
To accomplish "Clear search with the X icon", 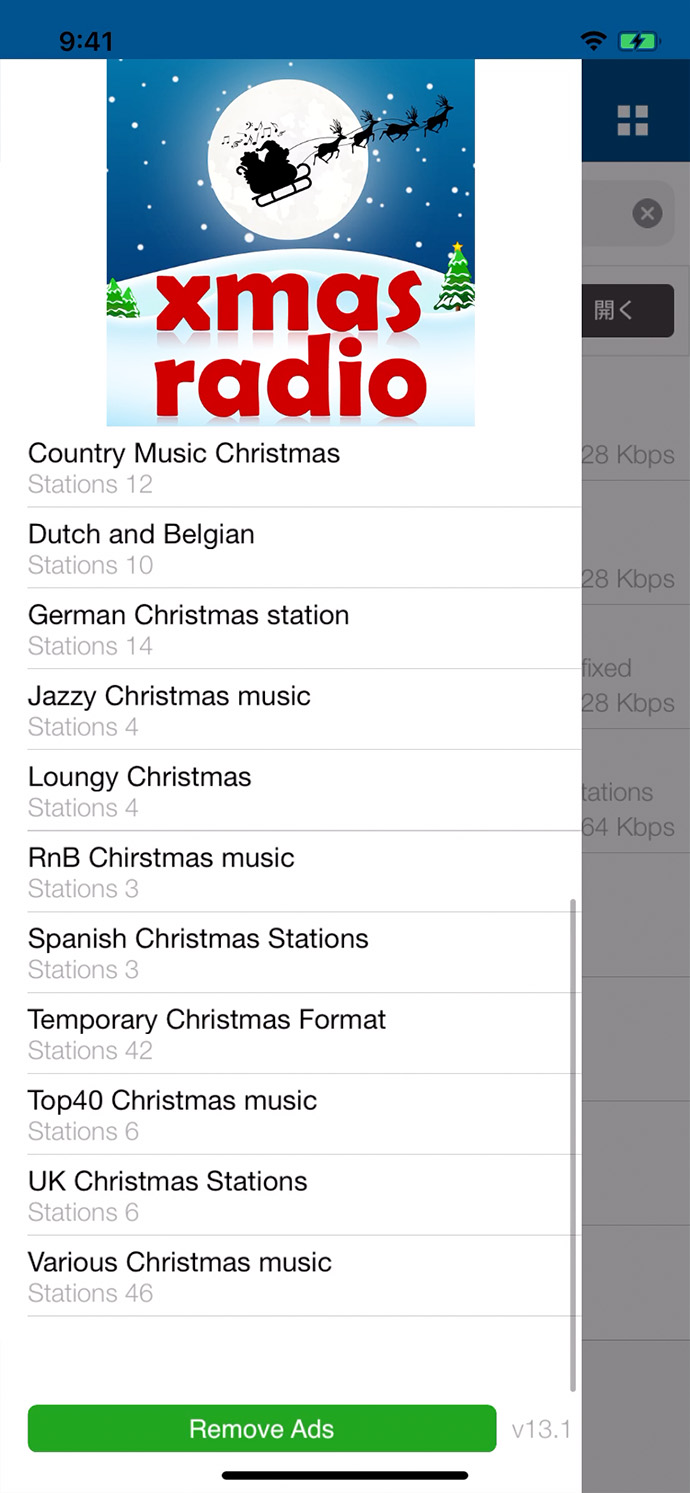I will [x=647, y=213].
